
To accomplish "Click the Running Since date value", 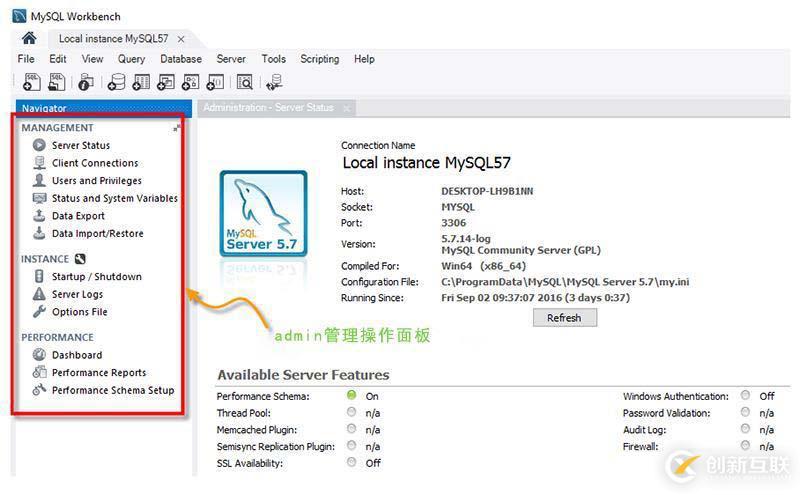I will [535, 298].
